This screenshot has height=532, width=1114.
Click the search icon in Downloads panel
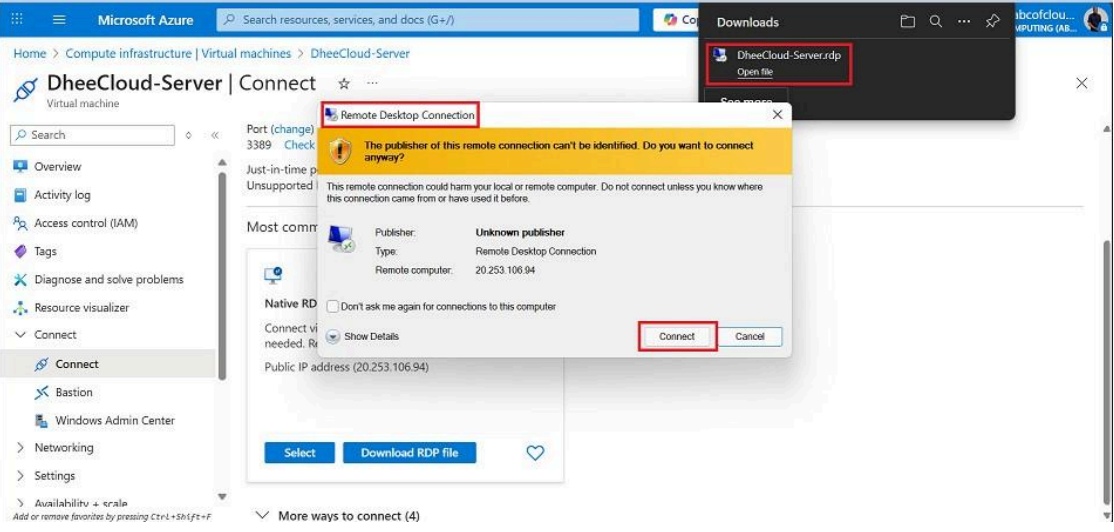click(936, 22)
